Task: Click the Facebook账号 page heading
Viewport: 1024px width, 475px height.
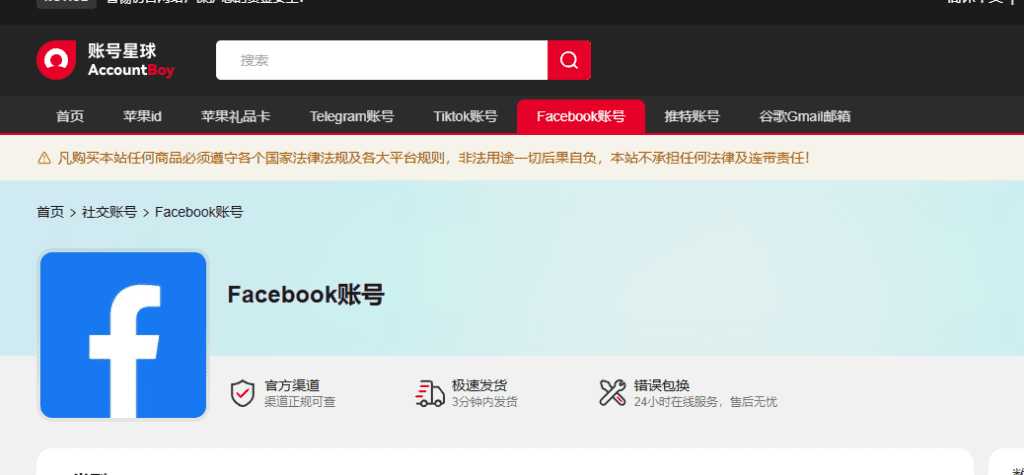Action: click(x=306, y=295)
